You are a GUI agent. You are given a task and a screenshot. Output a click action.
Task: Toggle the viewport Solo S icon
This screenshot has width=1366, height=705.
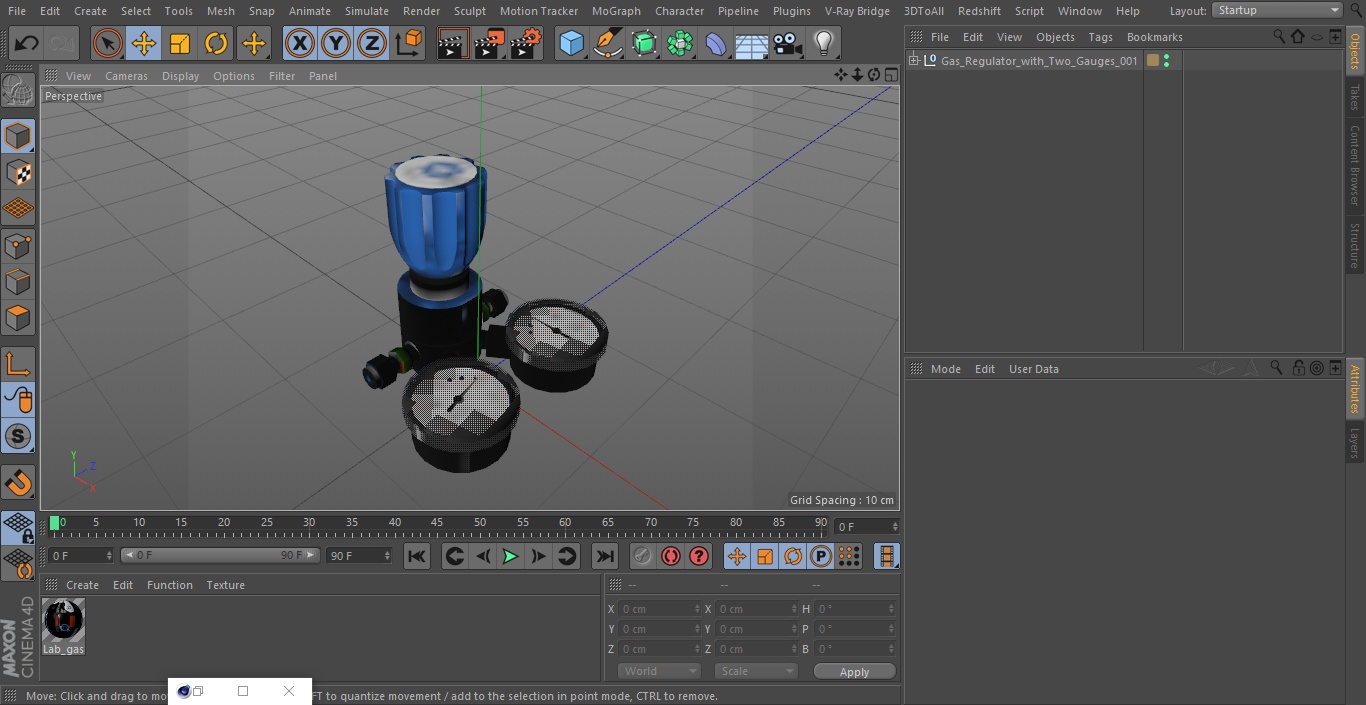[x=18, y=437]
